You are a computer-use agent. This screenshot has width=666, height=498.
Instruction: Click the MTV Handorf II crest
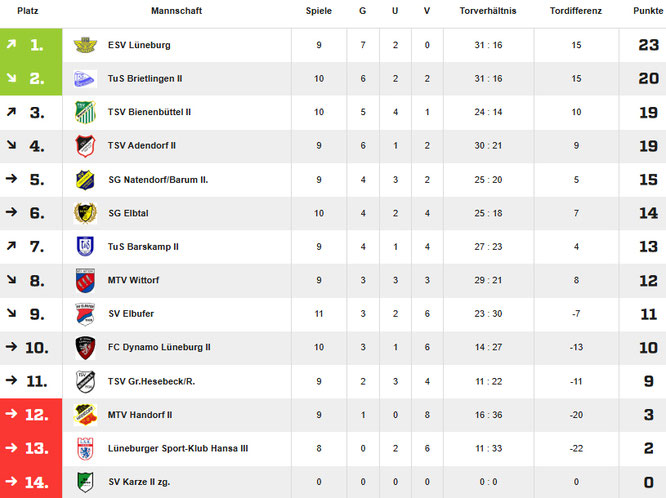click(85, 415)
